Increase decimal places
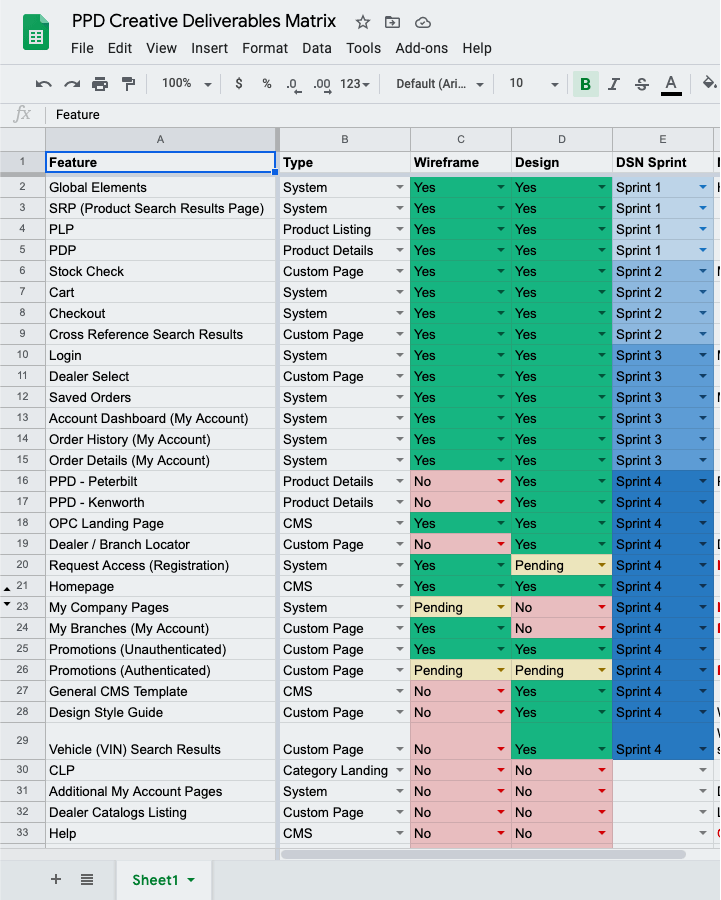Viewport: 721px width, 900px height. point(322,85)
